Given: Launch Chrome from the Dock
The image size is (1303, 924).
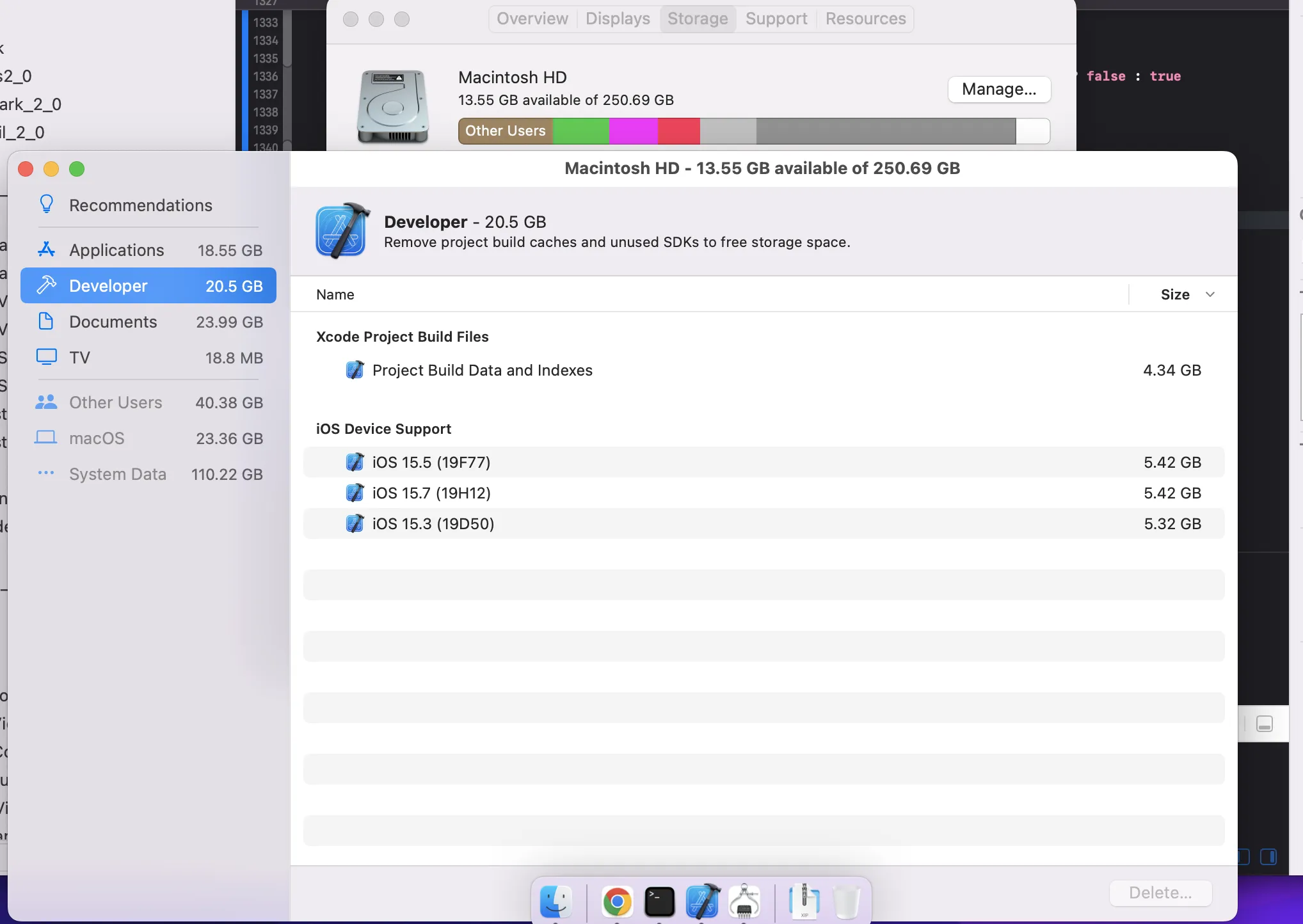Looking at the screenshot, I should pos(617,902).
